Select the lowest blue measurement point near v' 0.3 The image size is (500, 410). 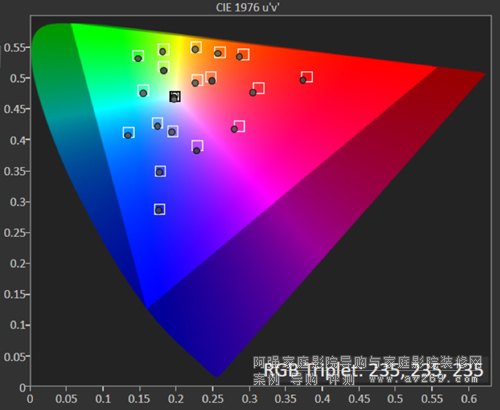tap(159, 210)
